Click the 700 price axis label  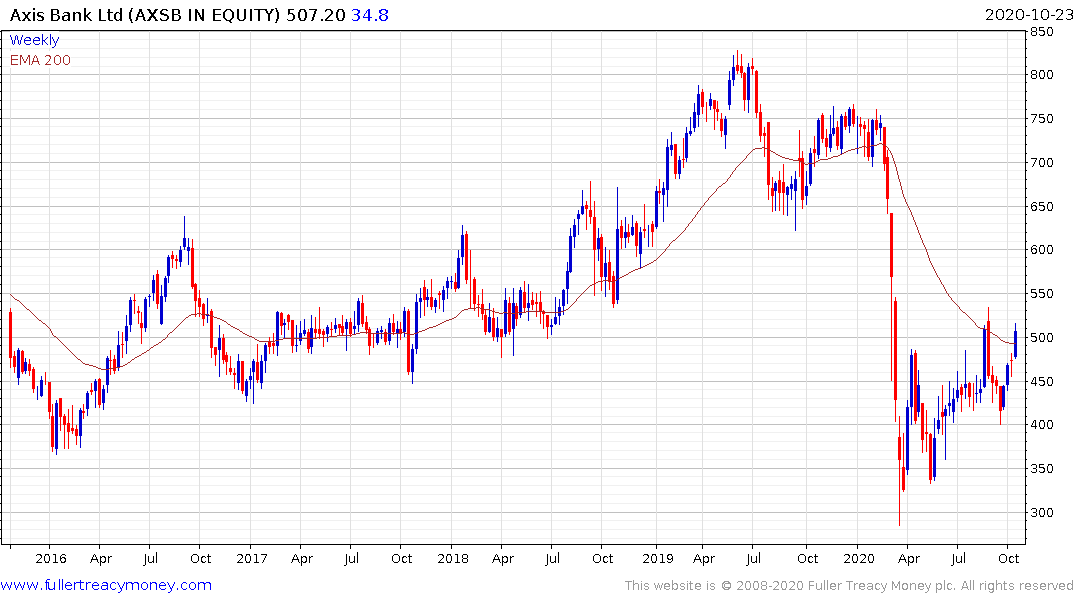click(x=1042, y=163)
